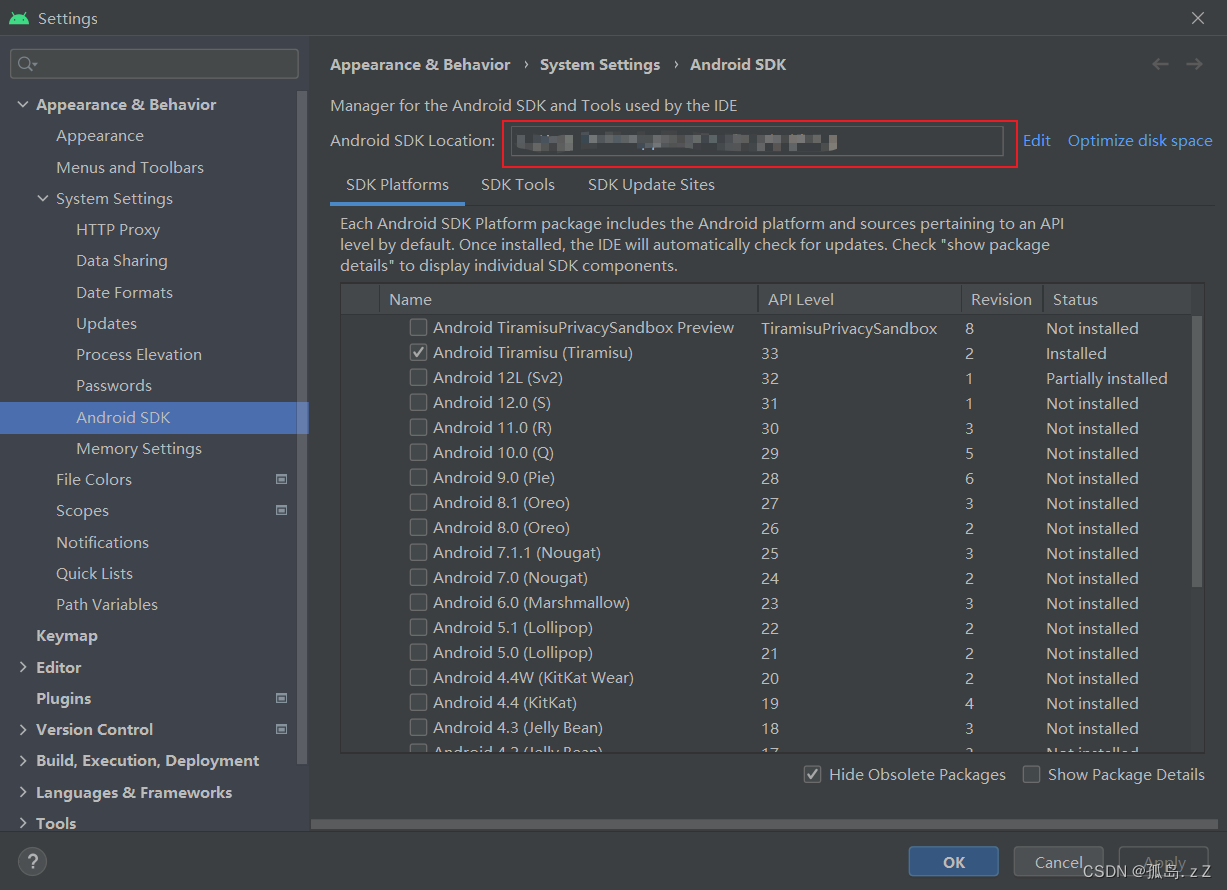The height and width of the screenshot is (890, 1227).
Task: Uncheck Android Tiramisu (Tiramisu) checkbox
Action: click(x=418, y=353)
